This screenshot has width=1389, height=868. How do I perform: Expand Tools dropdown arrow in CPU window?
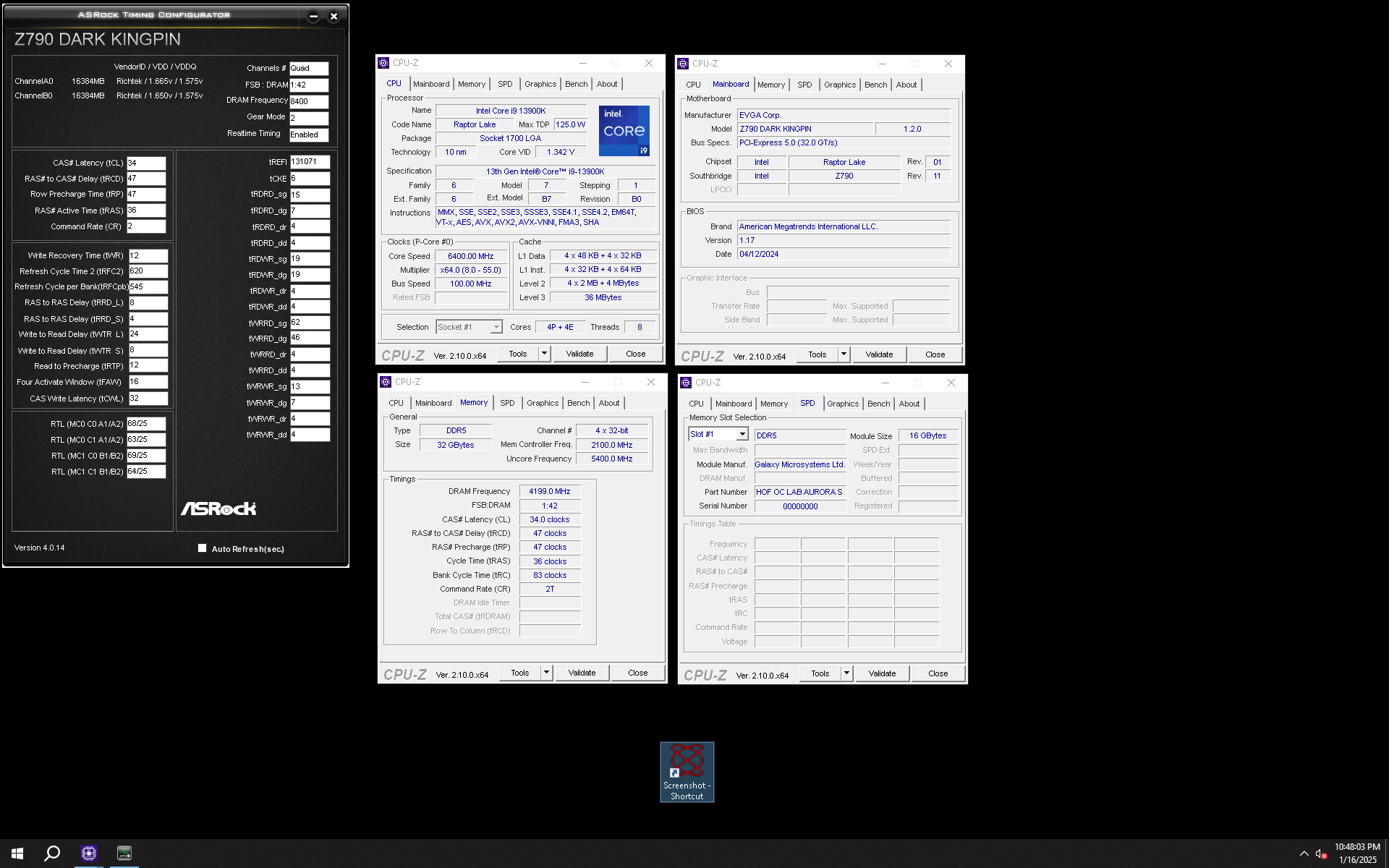544,354
